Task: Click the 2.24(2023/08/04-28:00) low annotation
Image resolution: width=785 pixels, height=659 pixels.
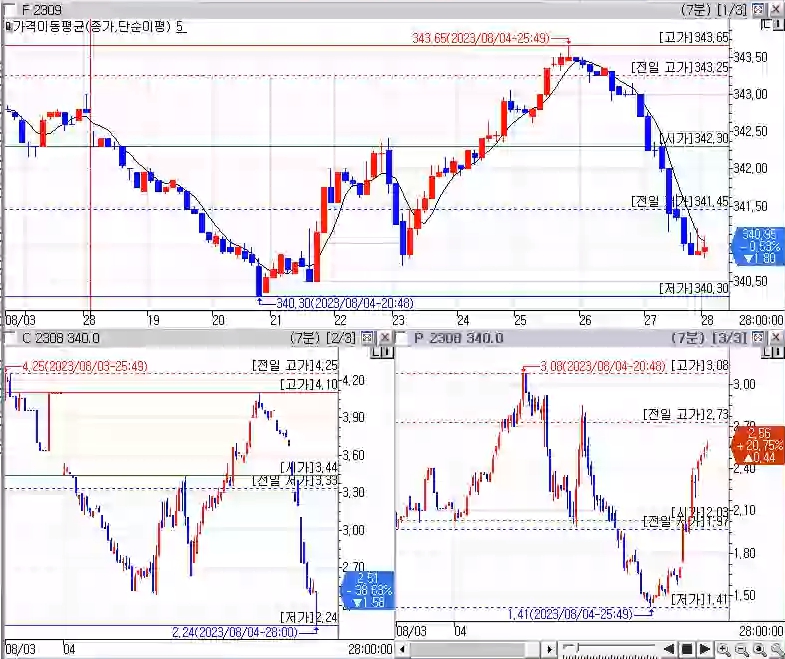Action: [234, 632]
